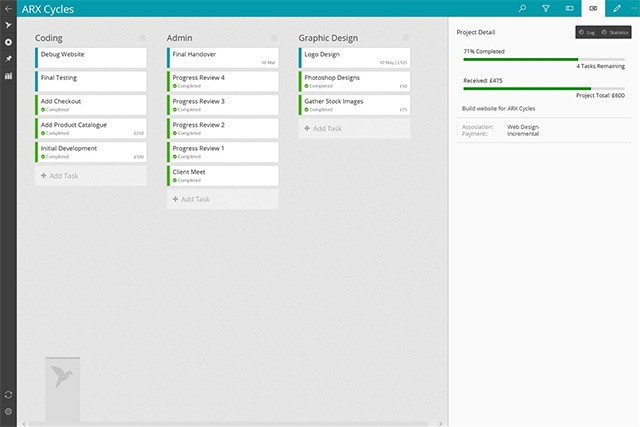Open the filter funnel icon
The image size is (640, 427).
point(546,8)
